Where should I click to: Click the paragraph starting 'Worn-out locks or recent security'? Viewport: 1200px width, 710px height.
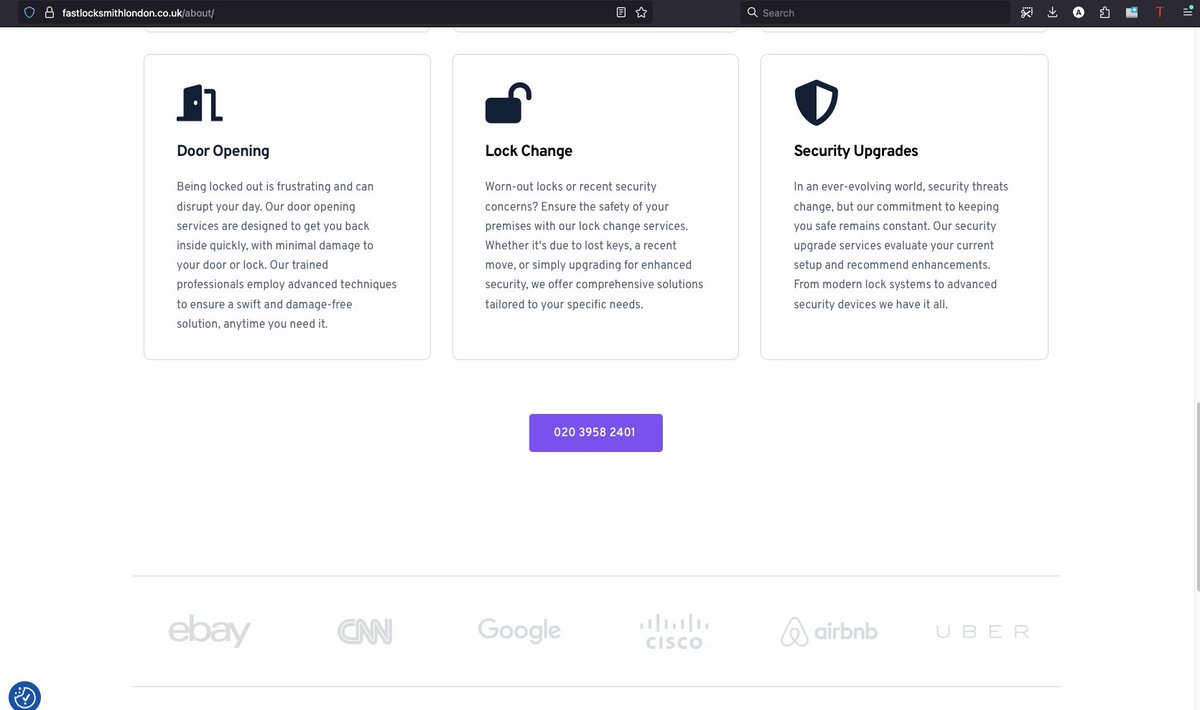click(594, 245)
